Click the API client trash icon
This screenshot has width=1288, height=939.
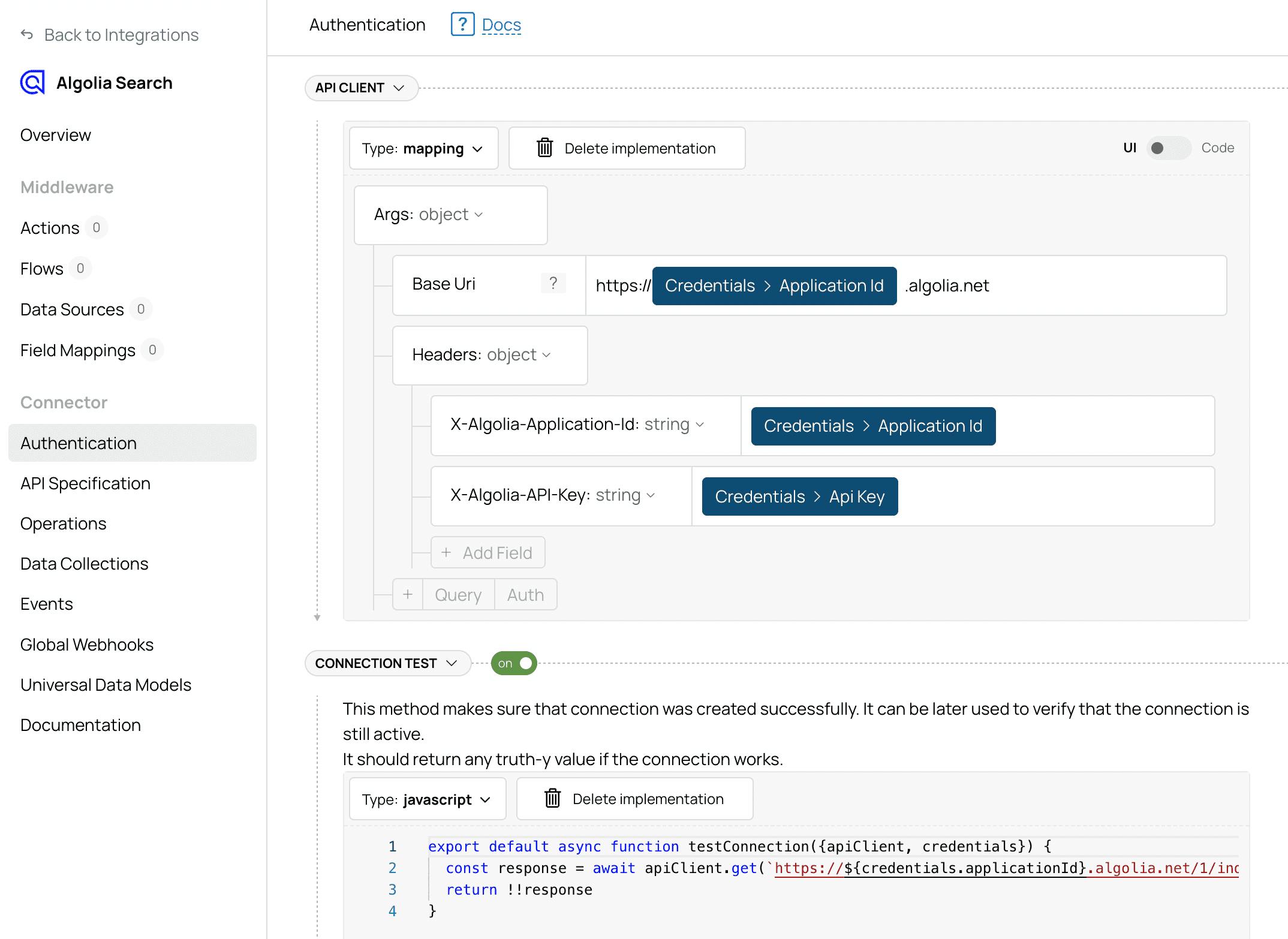click(544, 148)
